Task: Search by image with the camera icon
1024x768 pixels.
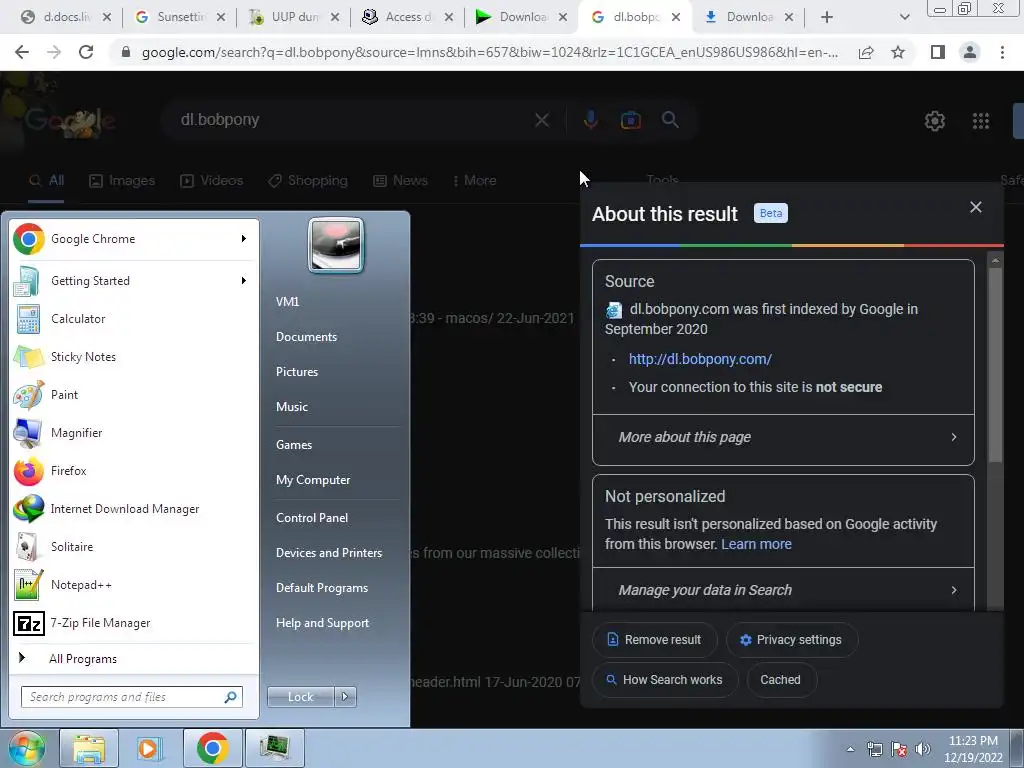Action: pos(631,120)
